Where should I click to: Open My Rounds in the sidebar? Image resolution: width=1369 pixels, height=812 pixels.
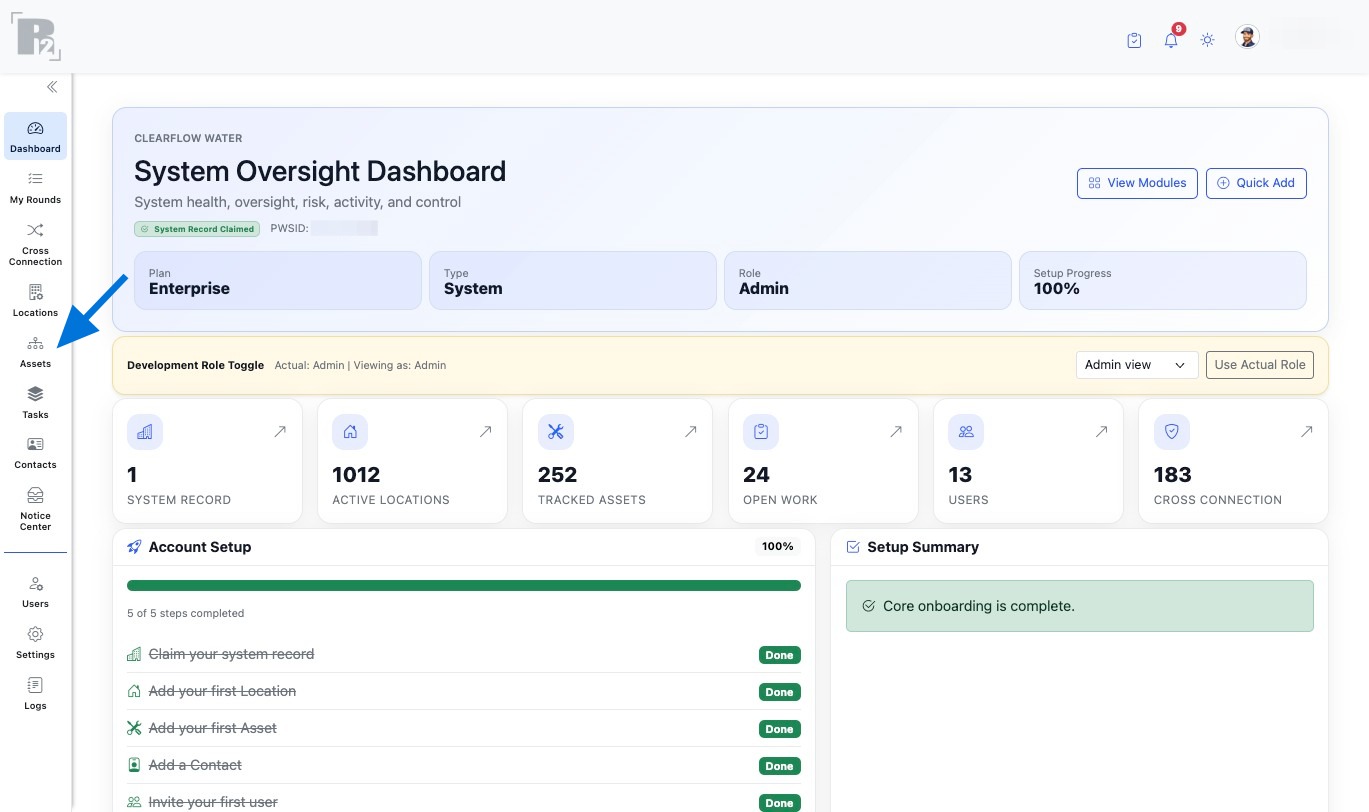pyautogui.click(x=35, y=188)
